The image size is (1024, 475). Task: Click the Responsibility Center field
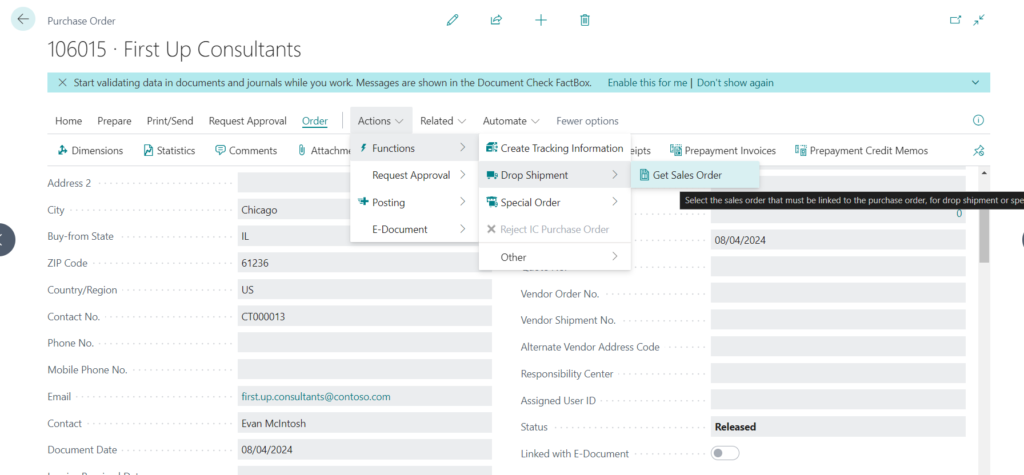click(838, 374)
